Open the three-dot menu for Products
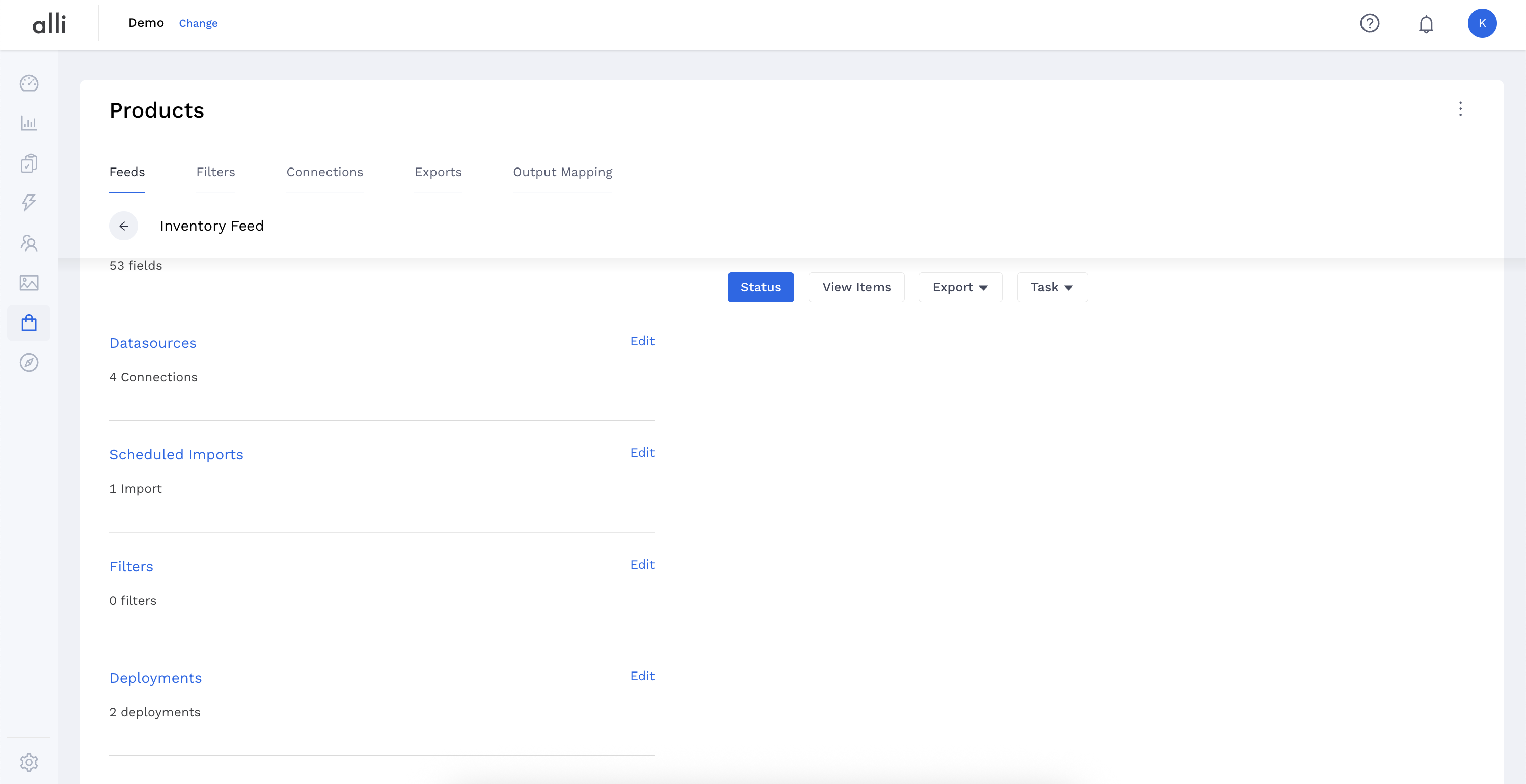Screen dimensions: 1526x784 [x=1460, y=109]
